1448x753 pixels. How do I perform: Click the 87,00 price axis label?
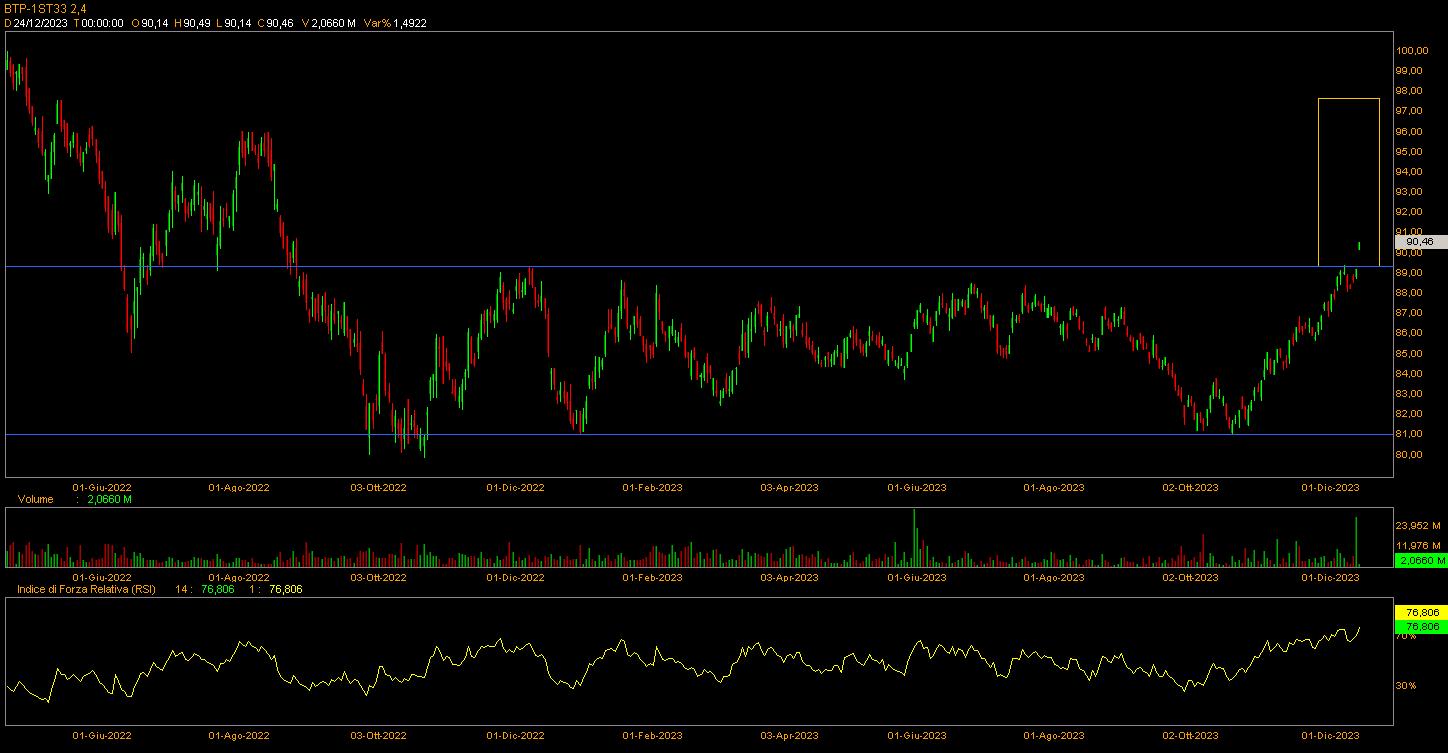(x=1410, y=313)
